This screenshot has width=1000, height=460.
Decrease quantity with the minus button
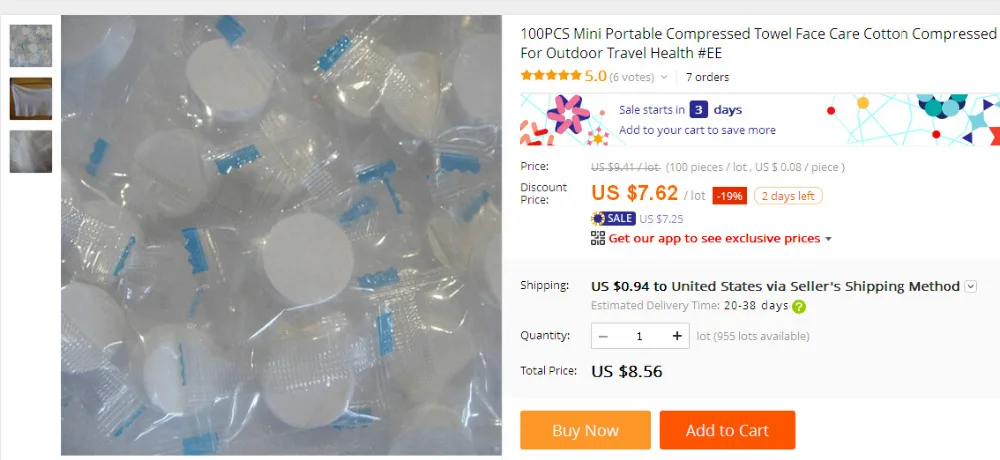tap(603, 336)
